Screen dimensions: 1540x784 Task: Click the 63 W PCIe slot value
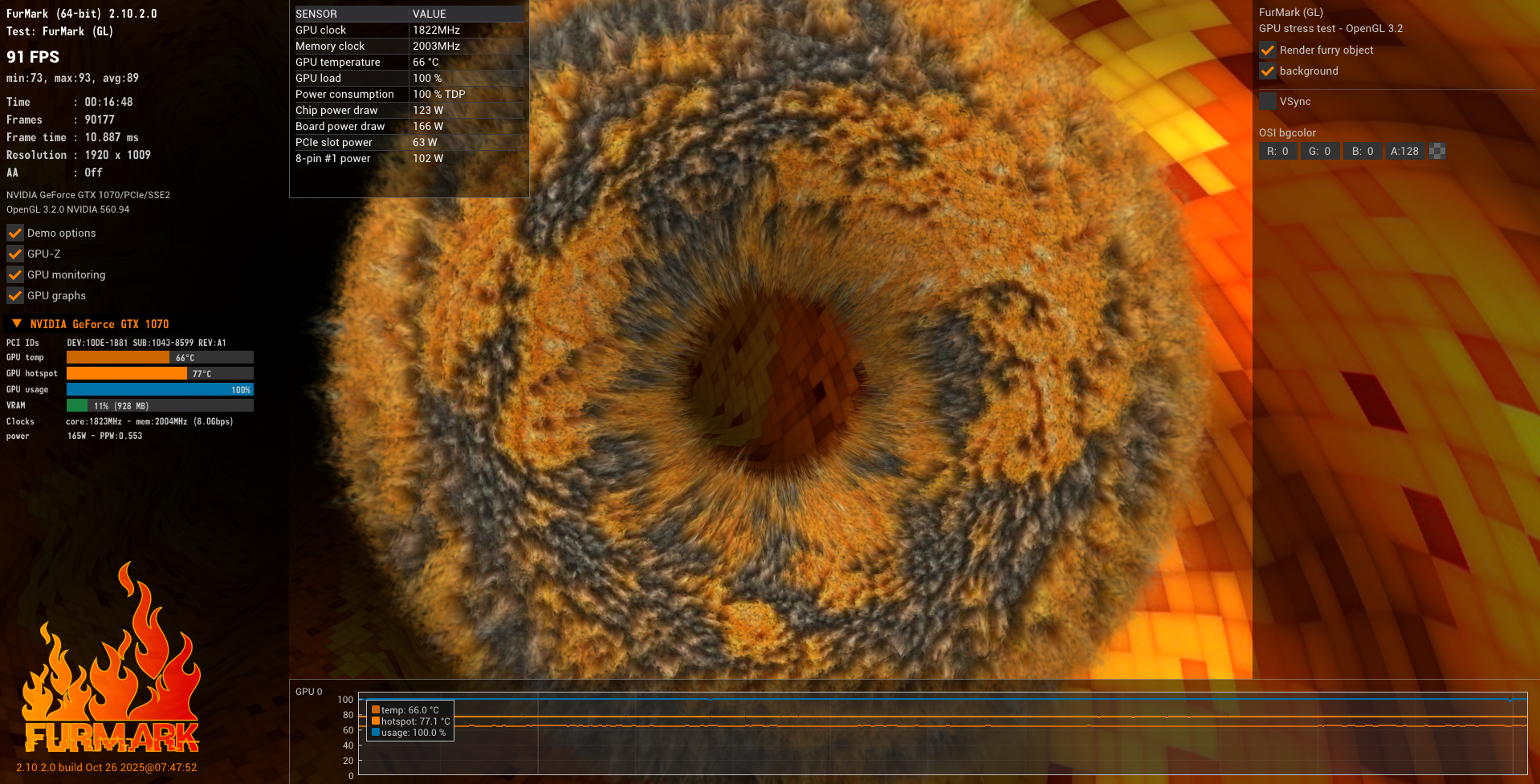pos(425,142)
